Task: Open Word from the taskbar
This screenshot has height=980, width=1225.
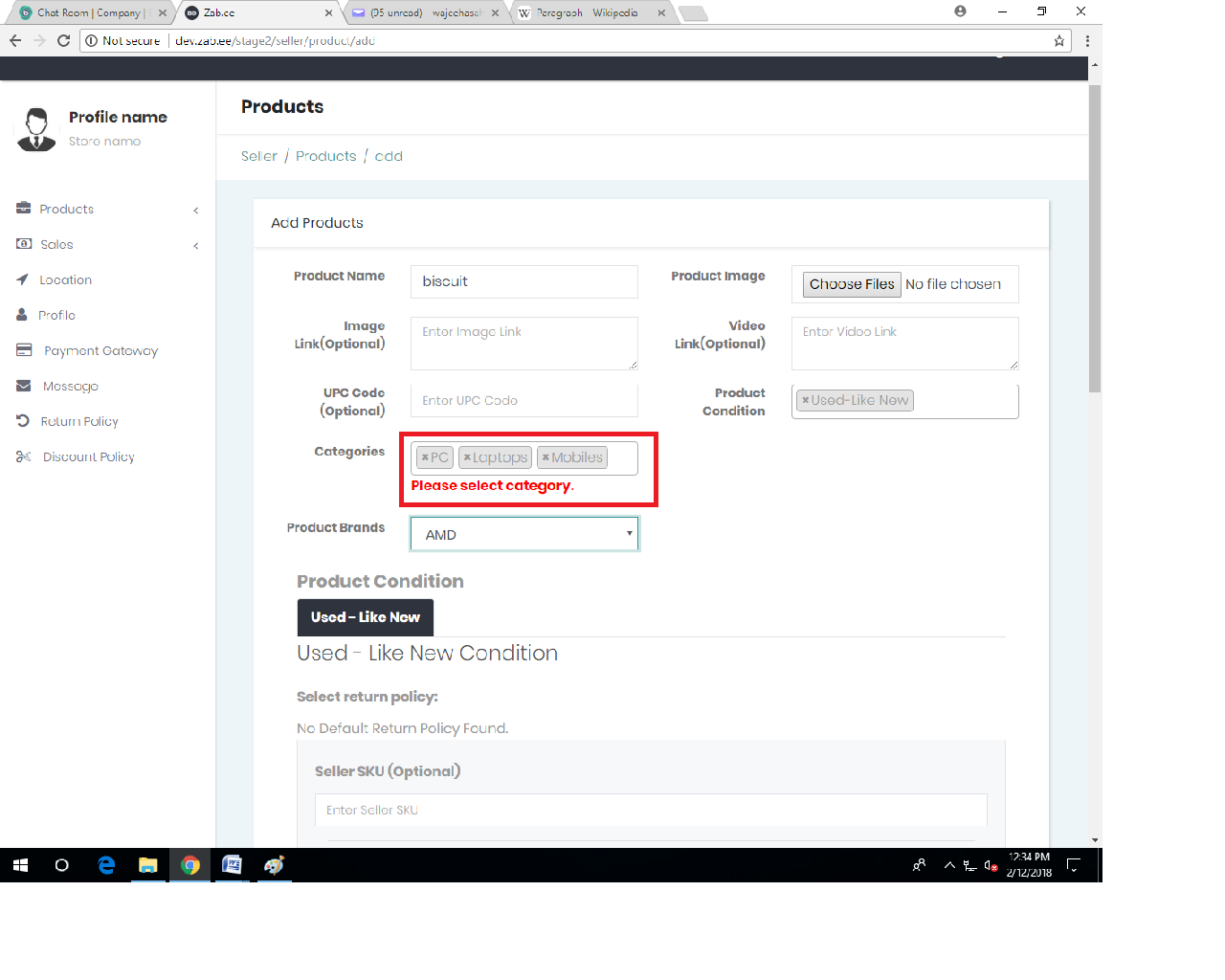Action: [x=232, y=865]
